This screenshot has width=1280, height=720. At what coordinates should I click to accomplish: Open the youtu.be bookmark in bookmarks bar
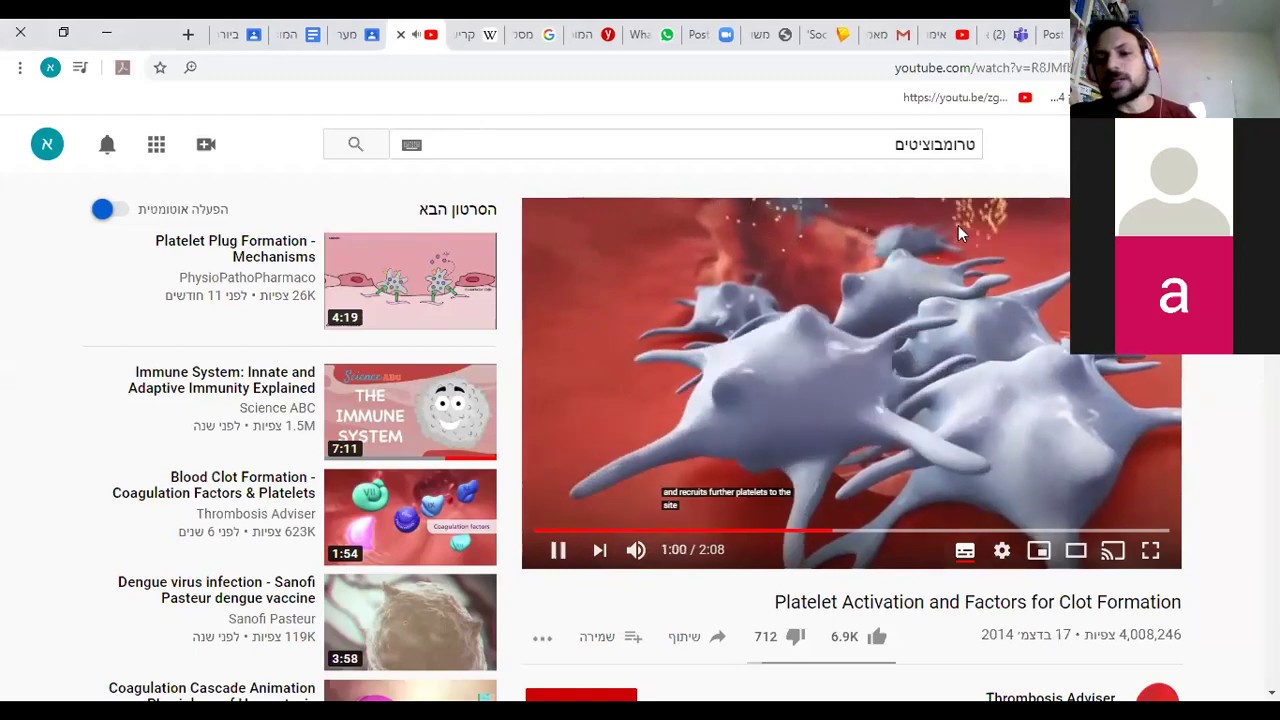tap(967, 97)
